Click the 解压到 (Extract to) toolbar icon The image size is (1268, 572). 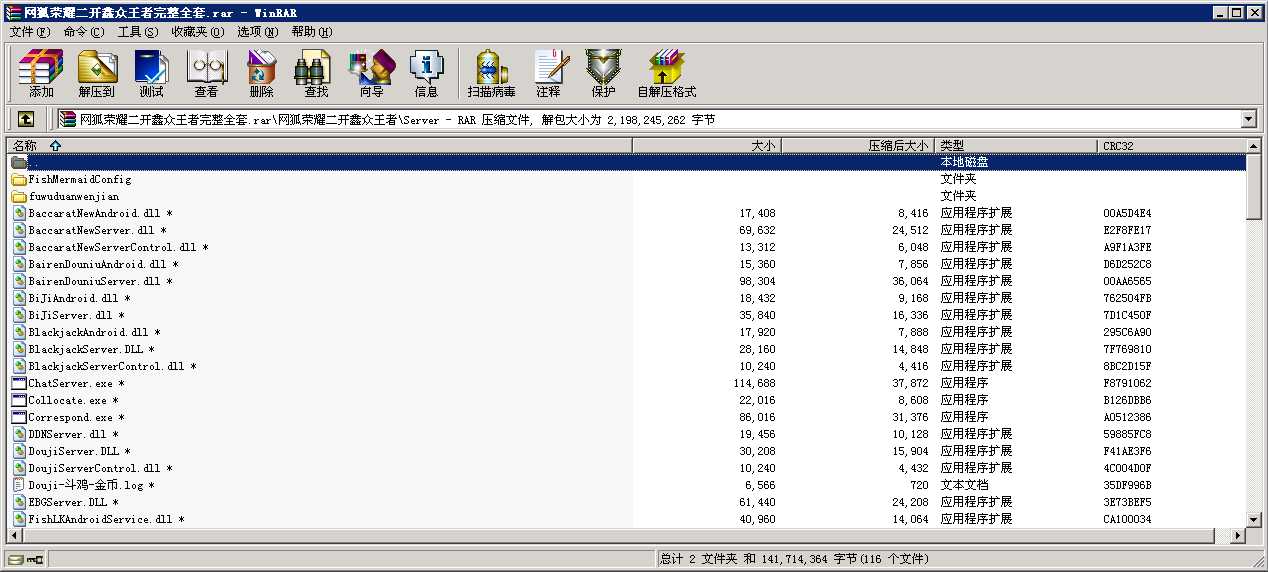(x=97, y=74)
